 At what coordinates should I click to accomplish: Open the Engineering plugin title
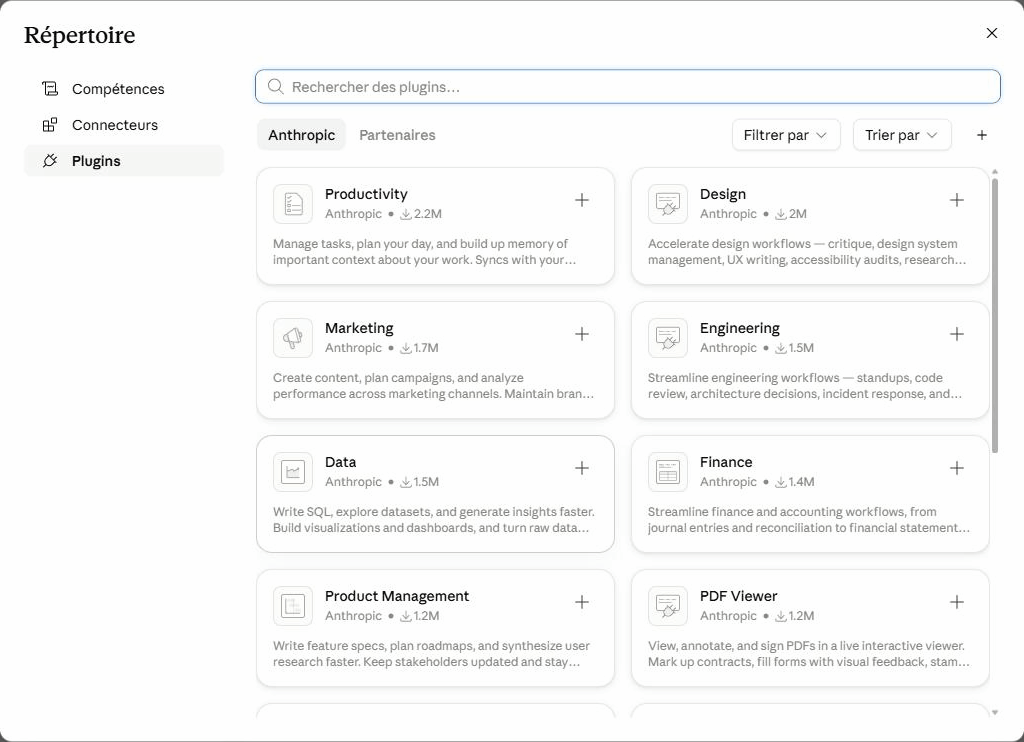tap(739, 328)
